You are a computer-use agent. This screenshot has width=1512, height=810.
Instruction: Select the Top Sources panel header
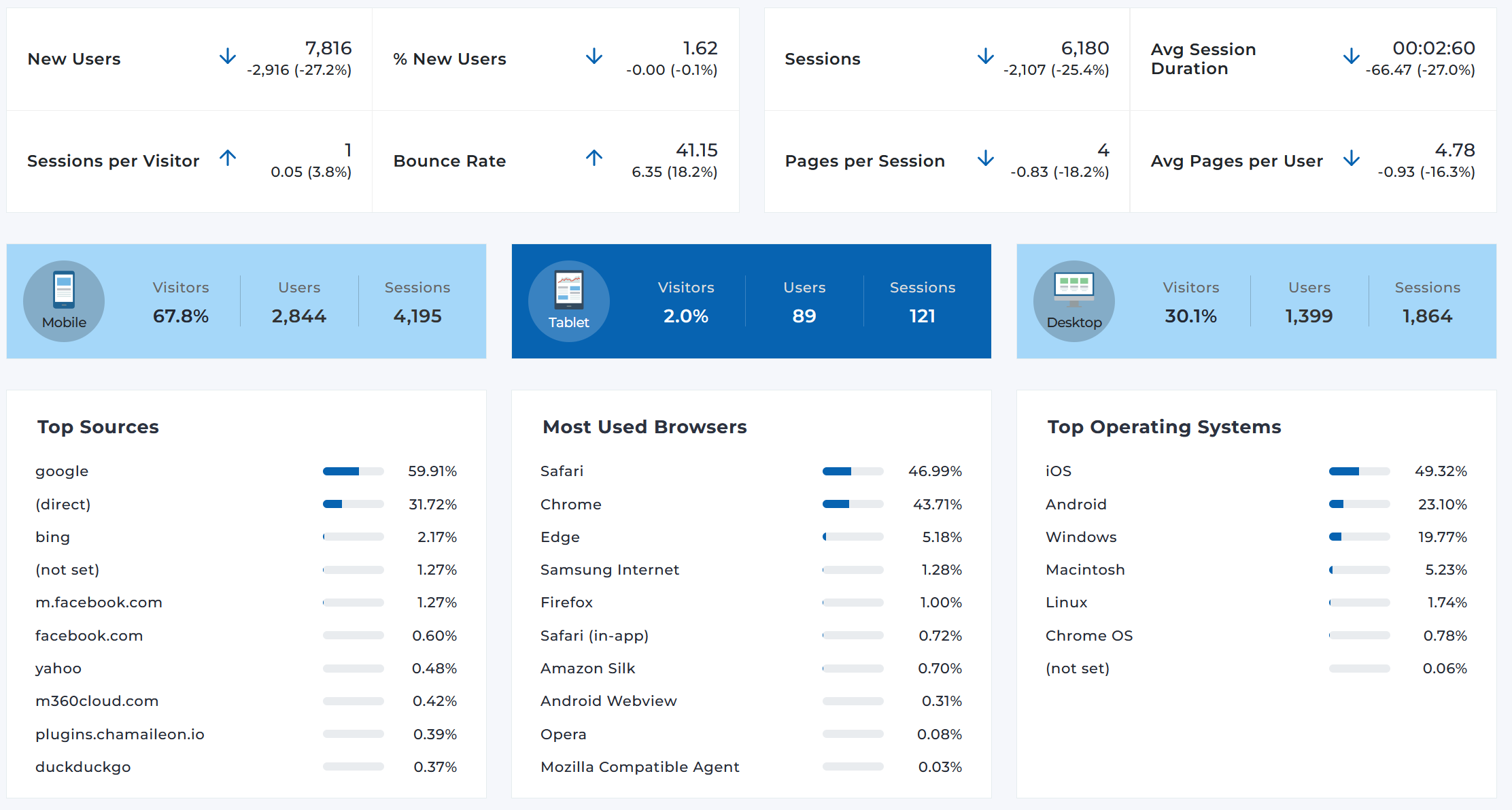(x=98, y=426)
